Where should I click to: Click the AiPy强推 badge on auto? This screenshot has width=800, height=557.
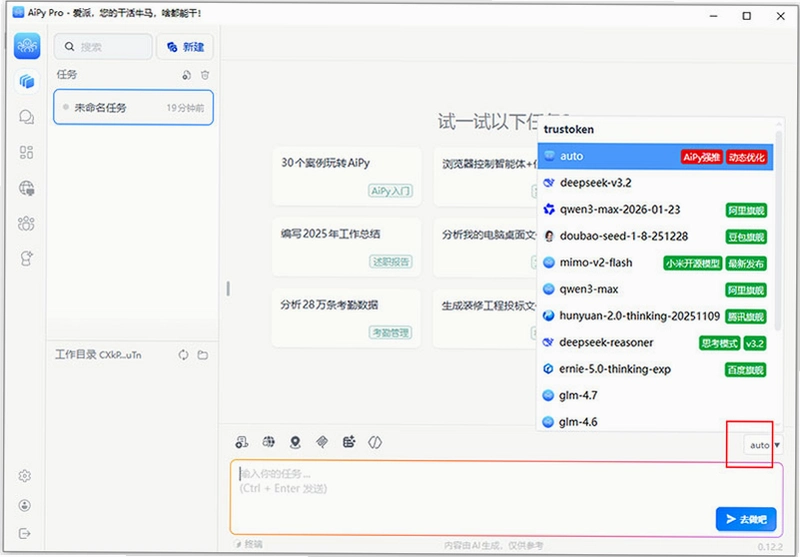pos(701,157)
